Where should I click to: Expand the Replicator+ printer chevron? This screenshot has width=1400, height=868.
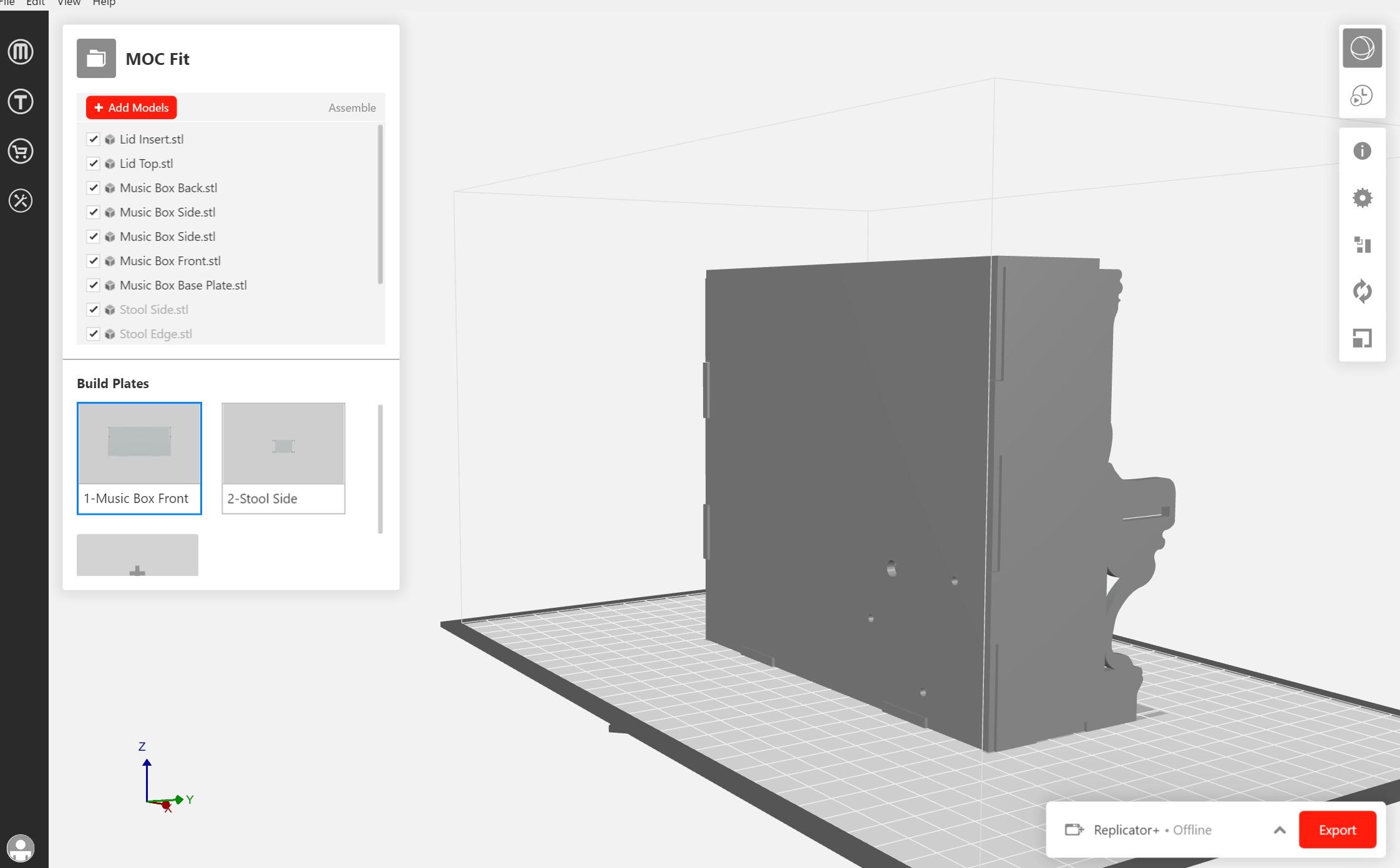point(1280,830)
